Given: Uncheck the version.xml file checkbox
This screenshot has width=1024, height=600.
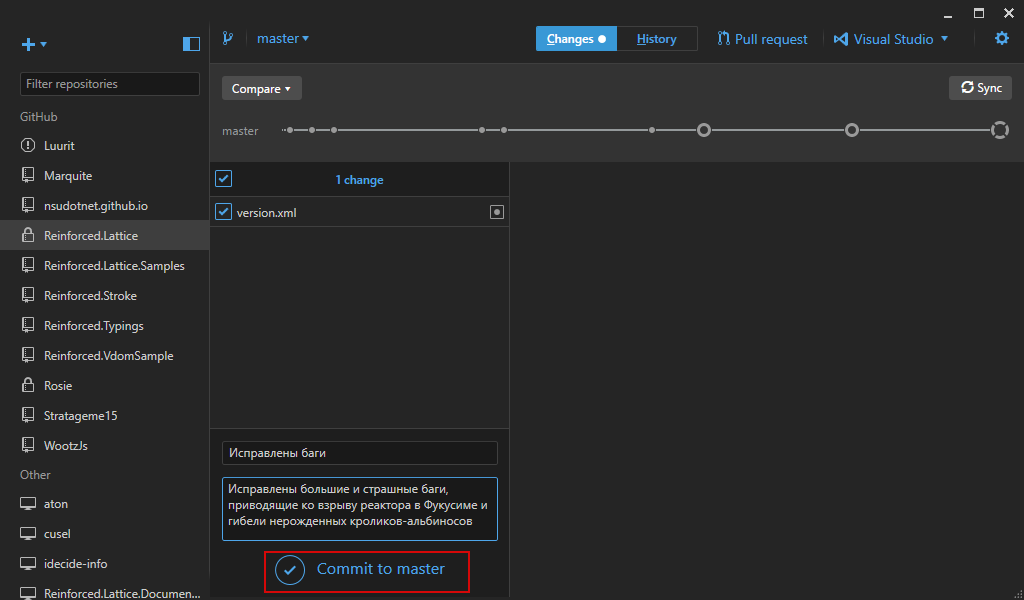Looking at the screenshot, I should tap(223, 212).
